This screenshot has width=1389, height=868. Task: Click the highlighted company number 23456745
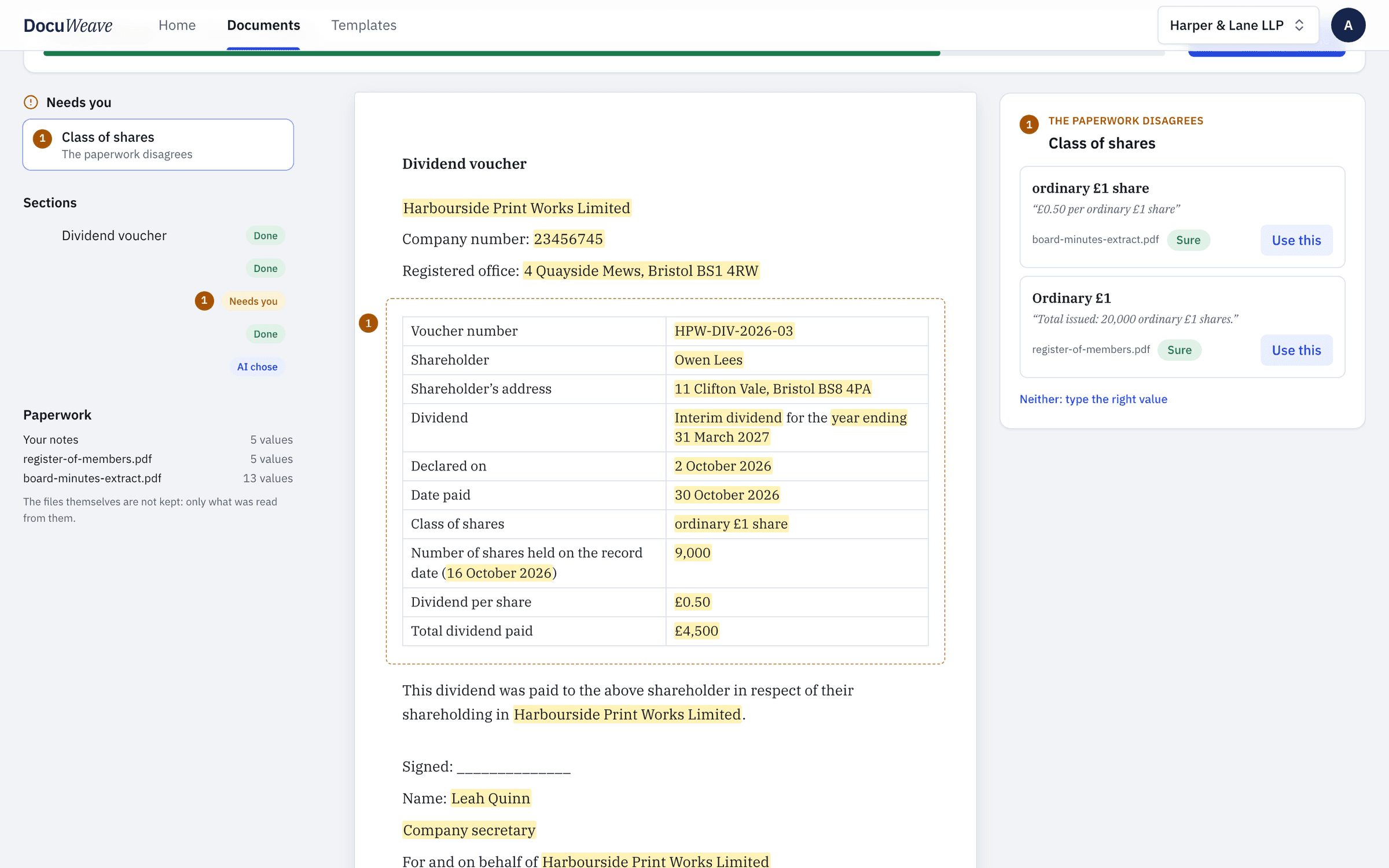568,239
